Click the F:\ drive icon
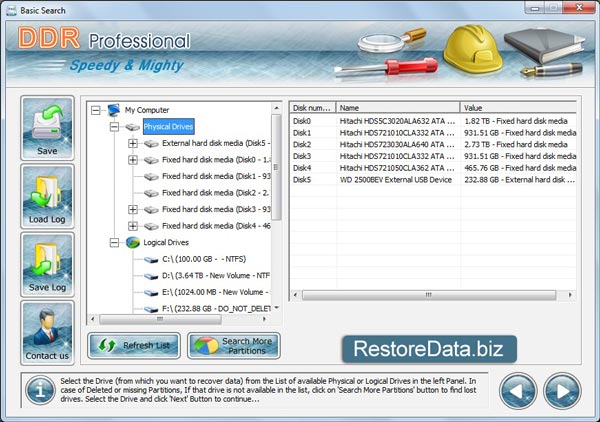Image resolution: width=600 pixels, height=422 pixels. [151, 309]
